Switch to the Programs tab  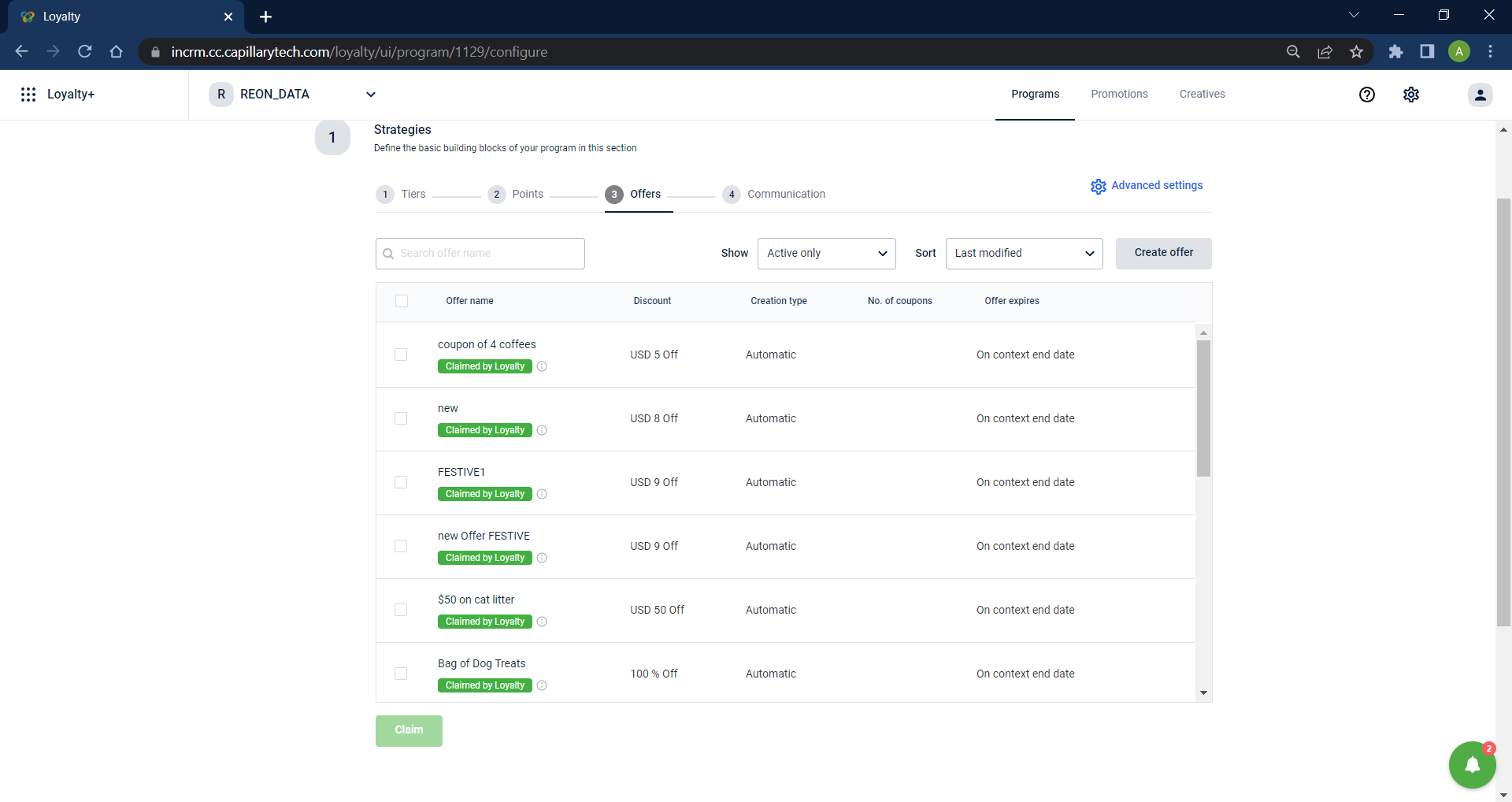click(x=1035, y=95)
